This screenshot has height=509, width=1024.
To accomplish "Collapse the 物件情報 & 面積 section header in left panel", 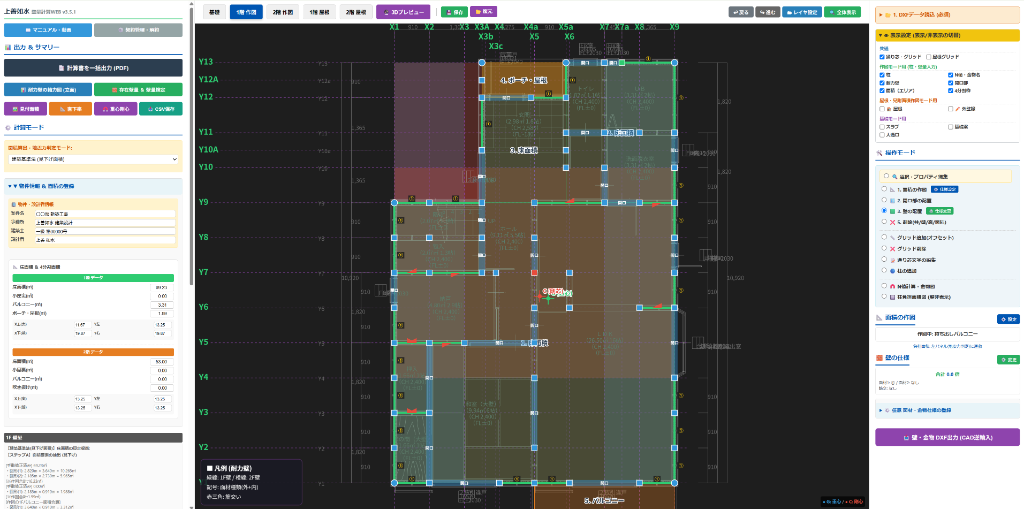I will coord(93,186).
